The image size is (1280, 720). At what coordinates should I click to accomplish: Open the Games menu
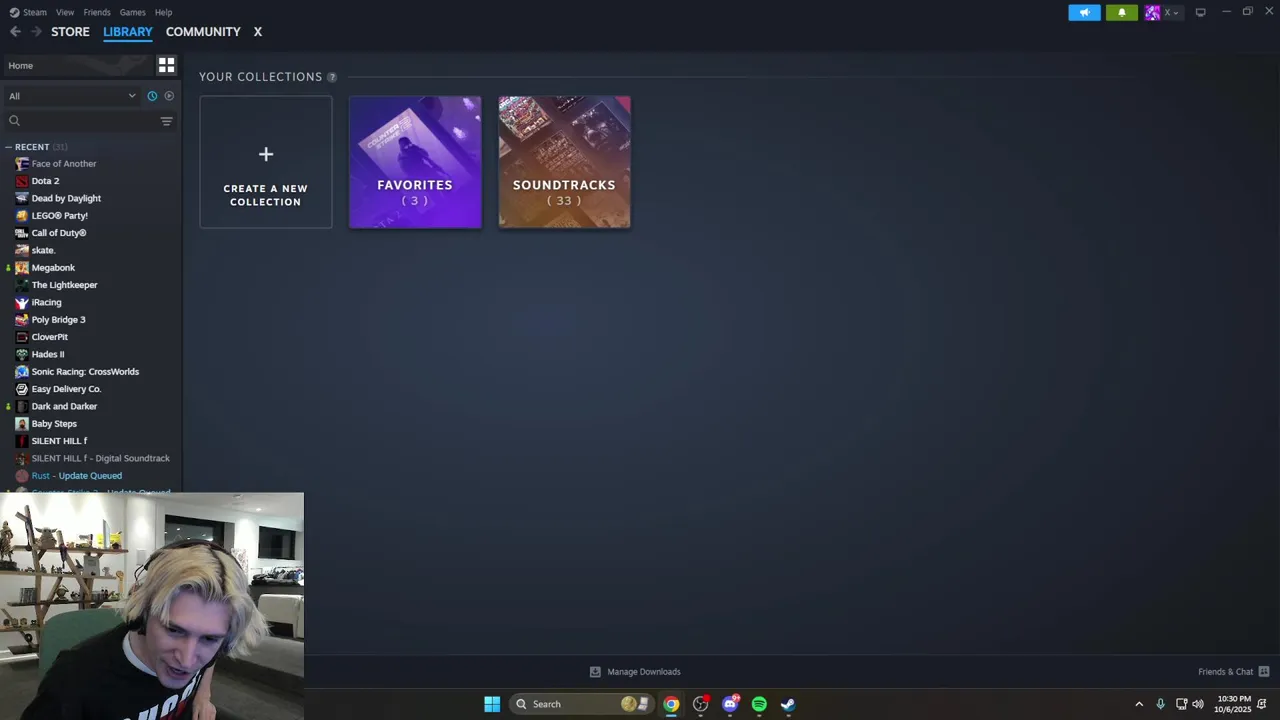[132, 12]
